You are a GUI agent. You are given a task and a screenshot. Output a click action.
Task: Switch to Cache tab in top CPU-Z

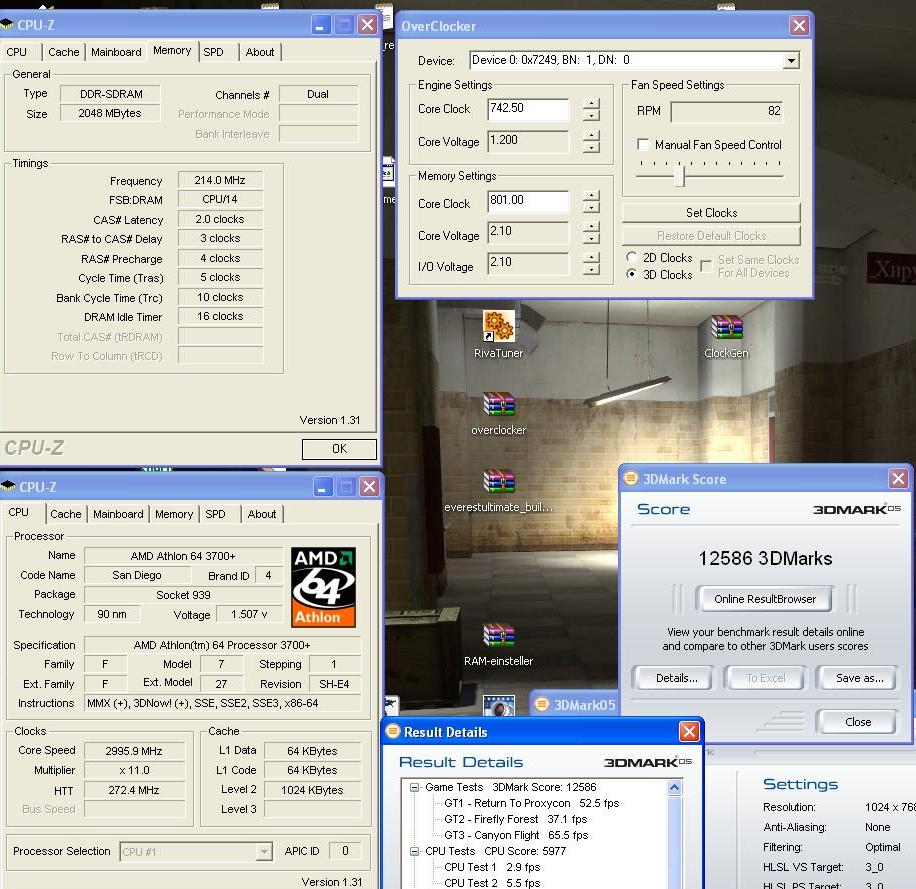64,52
